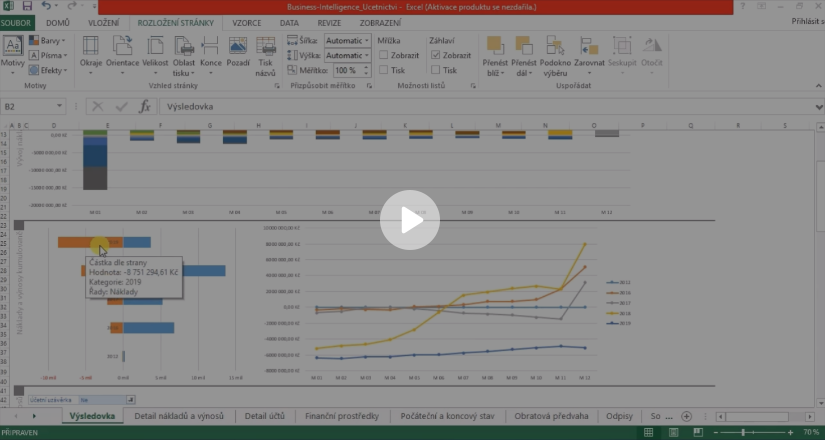Screen dimensions: 825x440
Task: Switch to Page Break Preview in status bar
Action: coord(698,433)
